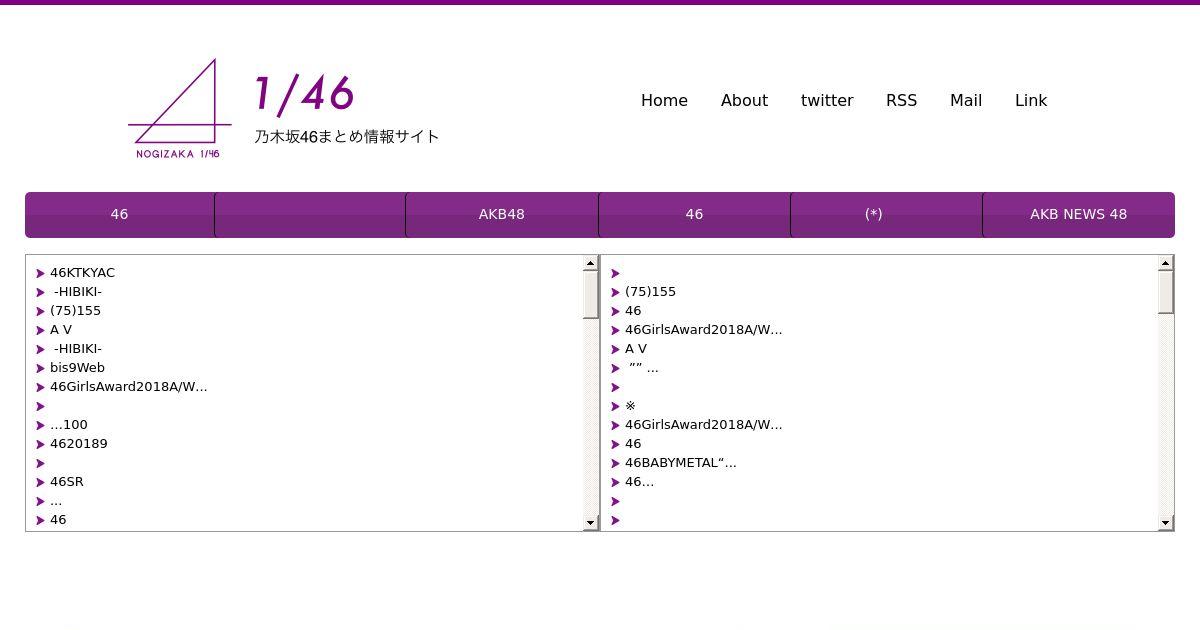Click the arrow bullet beside 46KTKYAC

pyautogui.click(x=41, y=273)
